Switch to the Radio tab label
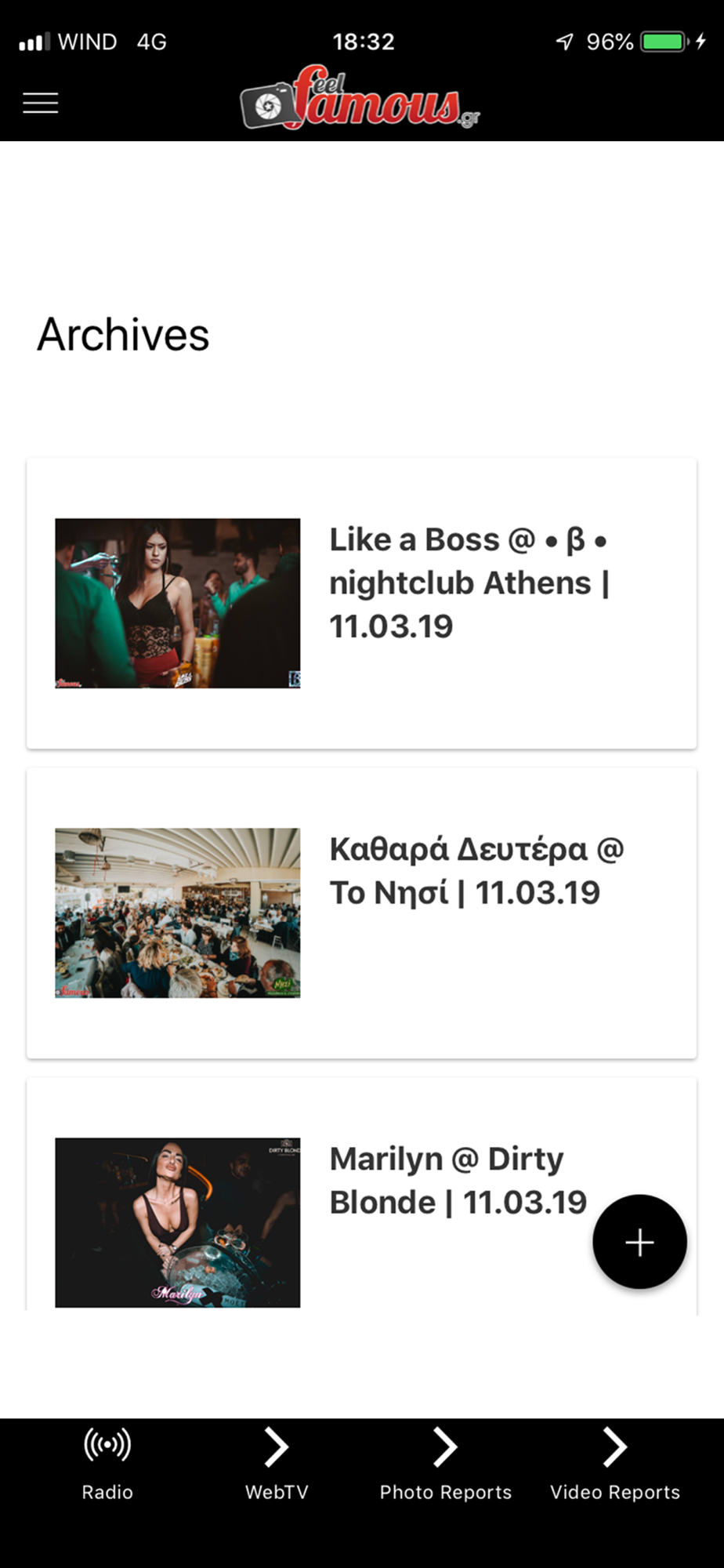Screen dimensions: 724x1568 pos(107,1492)
